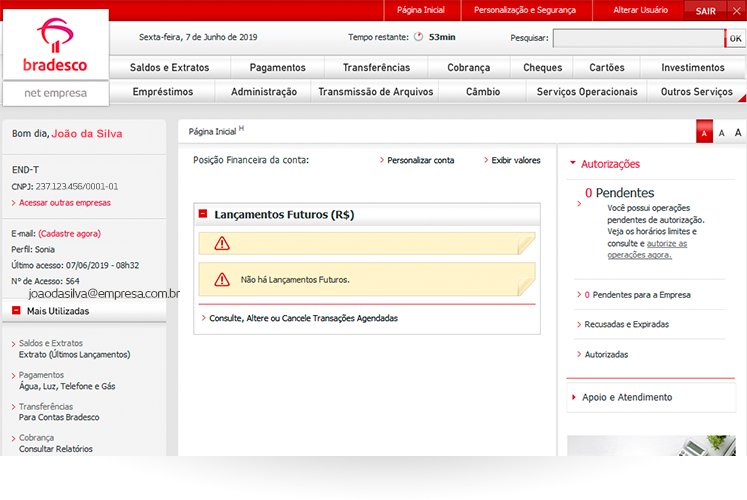The height and width of the screenshot is (500, 747).
Task: Click the Bradesco logo
Action: pyautogui.click(x=55, y=48)
